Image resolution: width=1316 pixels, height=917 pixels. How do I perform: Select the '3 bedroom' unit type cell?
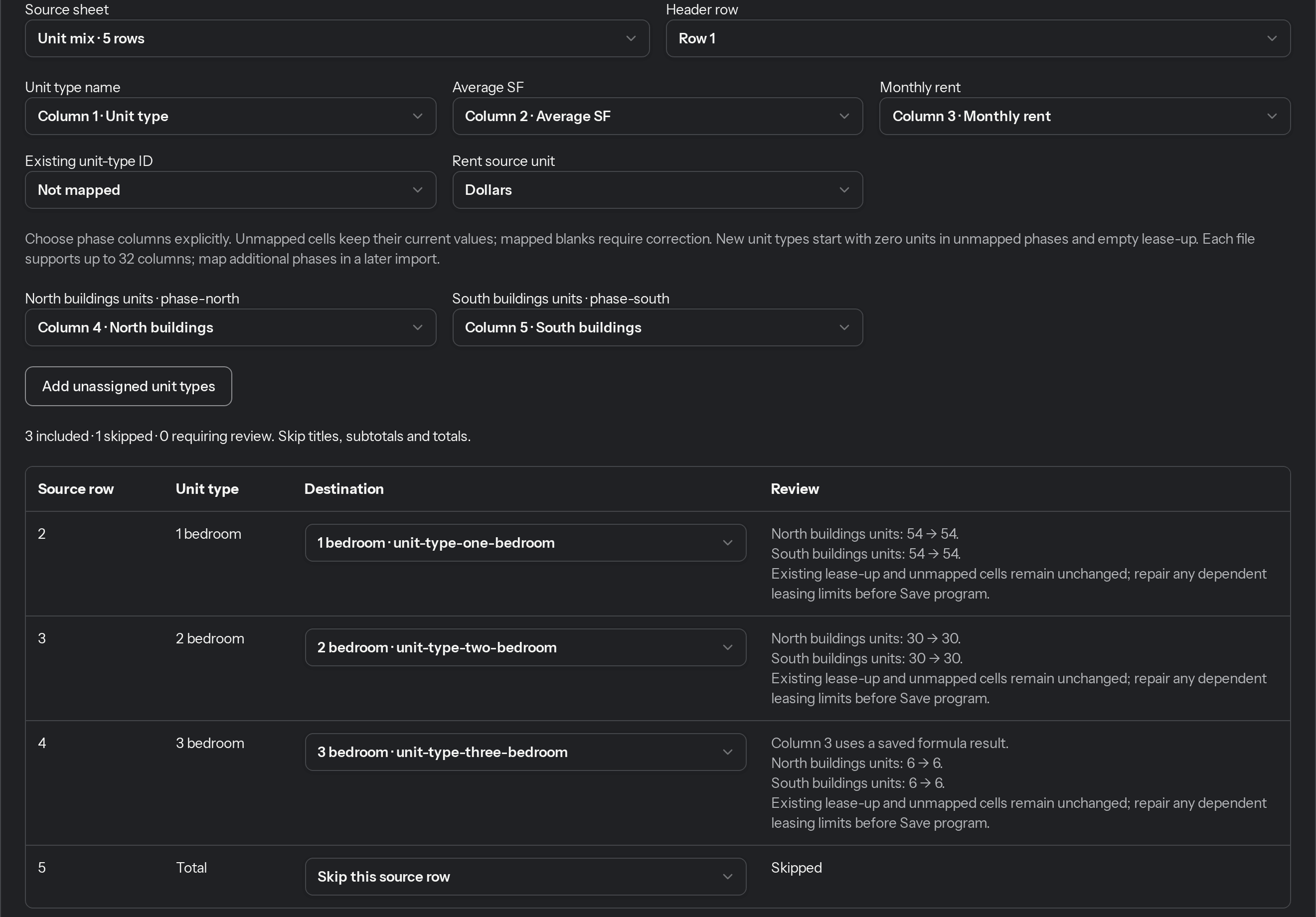(x=210, y=744)
